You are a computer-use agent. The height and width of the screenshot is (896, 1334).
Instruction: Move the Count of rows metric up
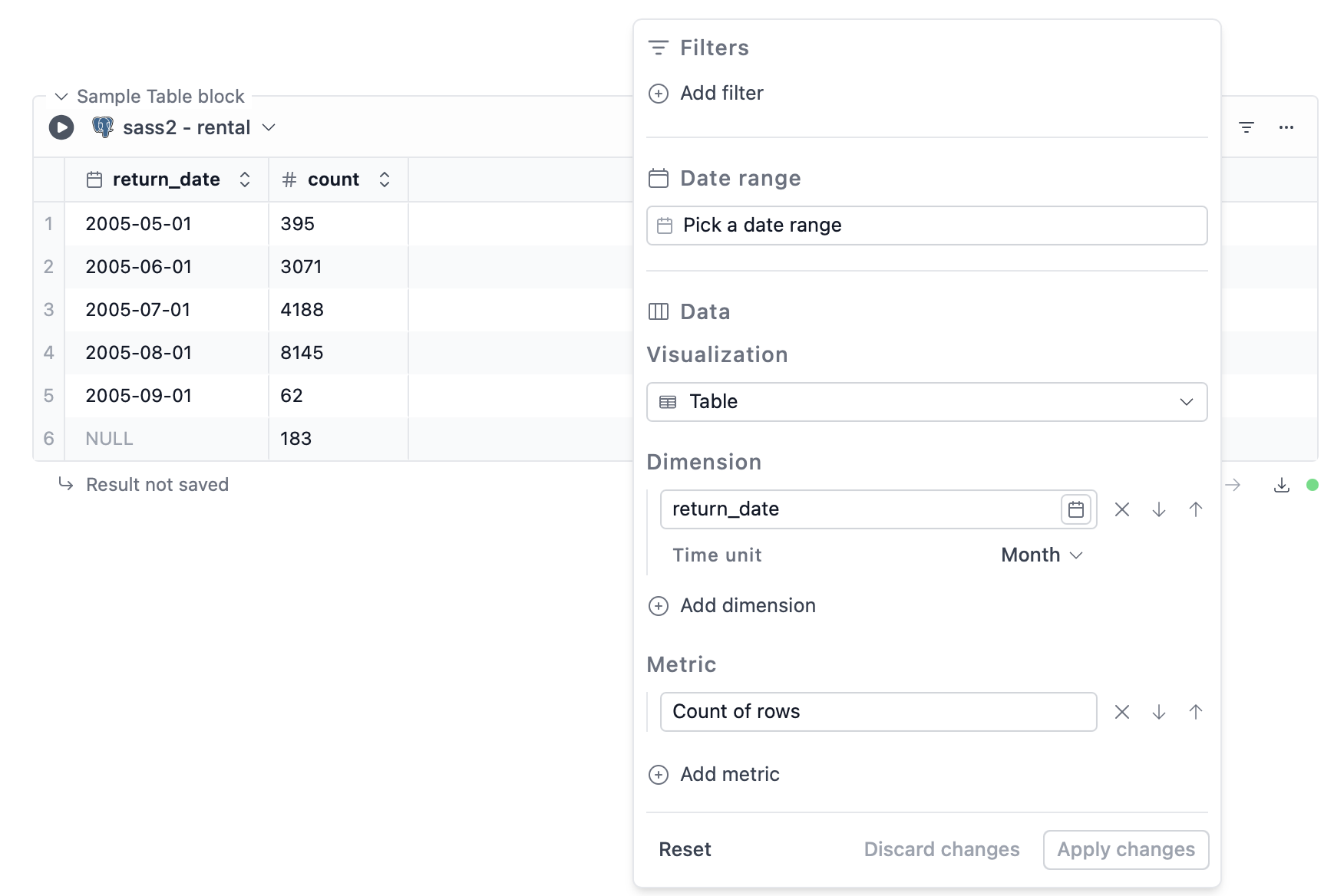click(x=1196, y=712)
